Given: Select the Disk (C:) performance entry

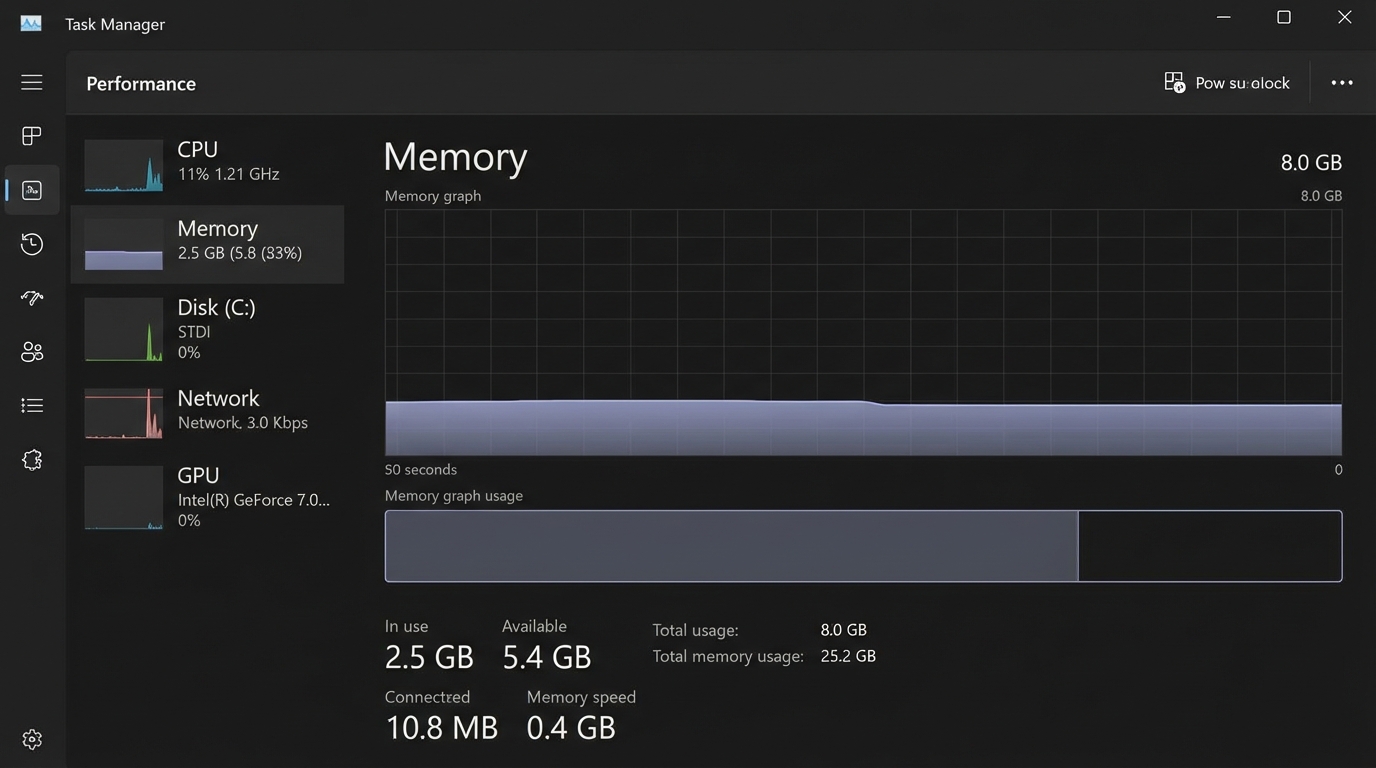Looking at the screenshot, I should [x=205, y=328].
